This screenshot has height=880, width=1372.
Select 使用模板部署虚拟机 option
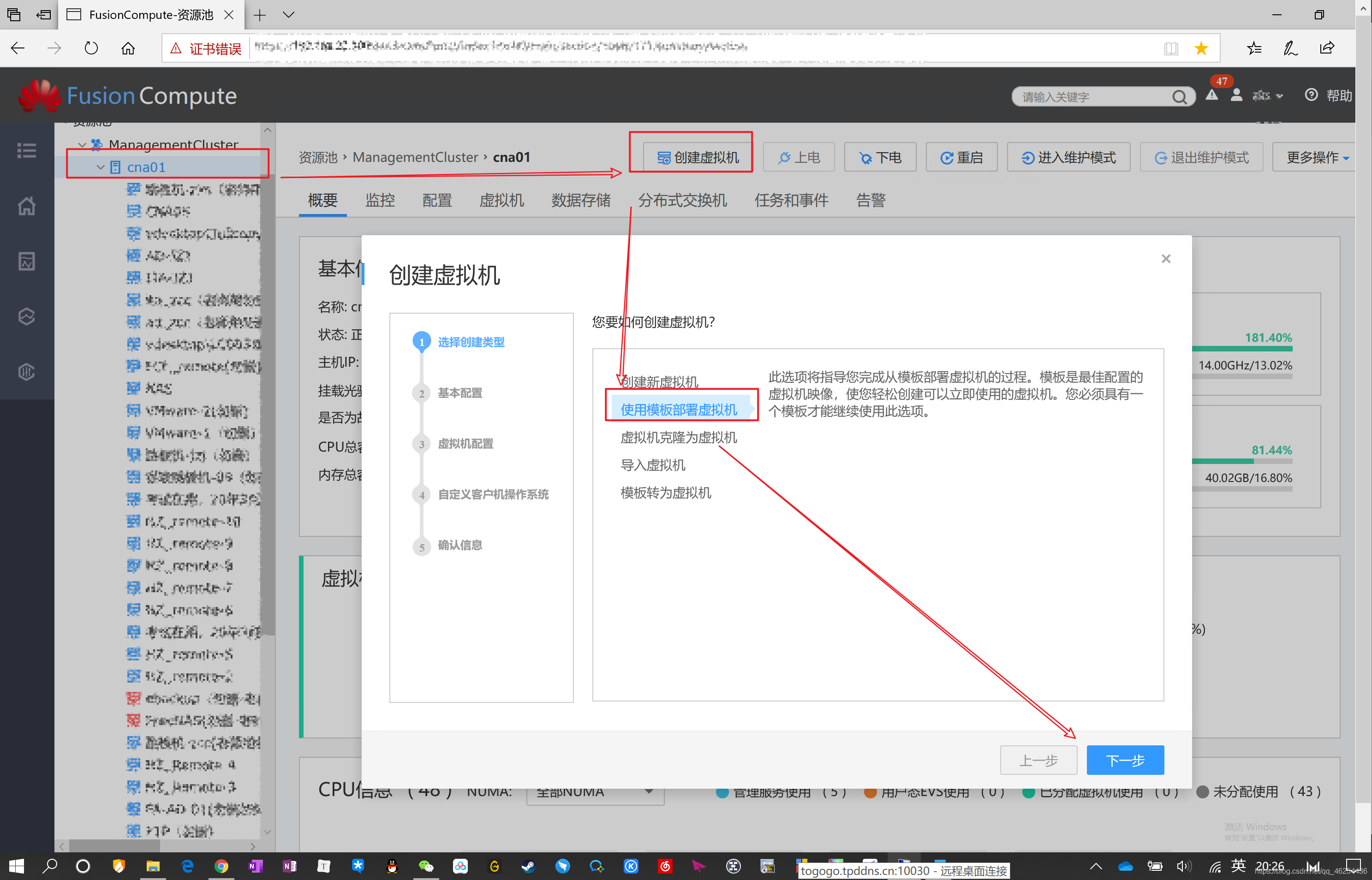[678, 410]
